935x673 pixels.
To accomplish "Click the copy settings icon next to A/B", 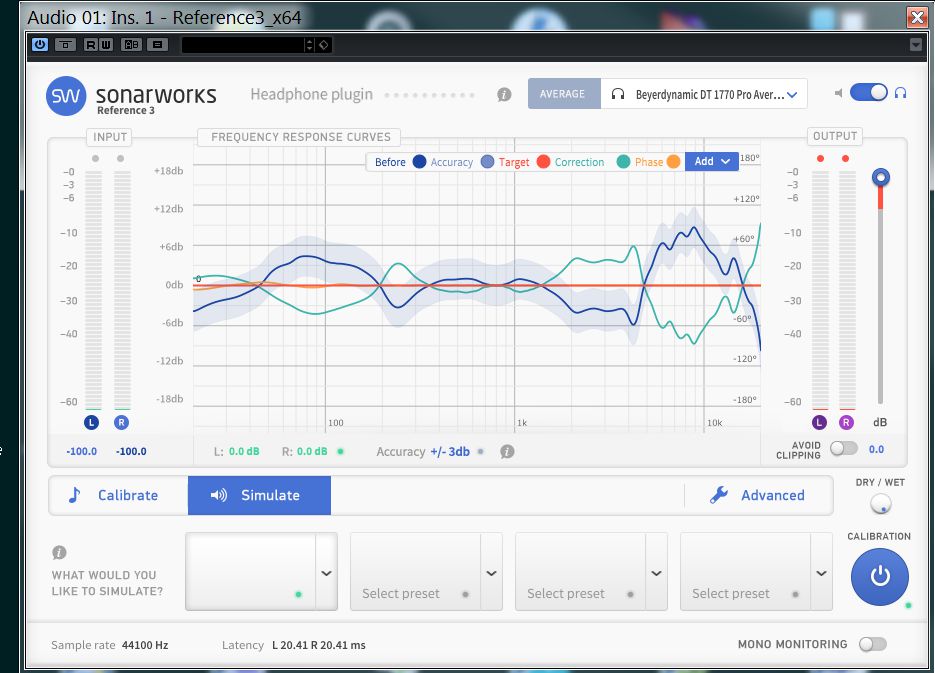I will click(157, 45).
